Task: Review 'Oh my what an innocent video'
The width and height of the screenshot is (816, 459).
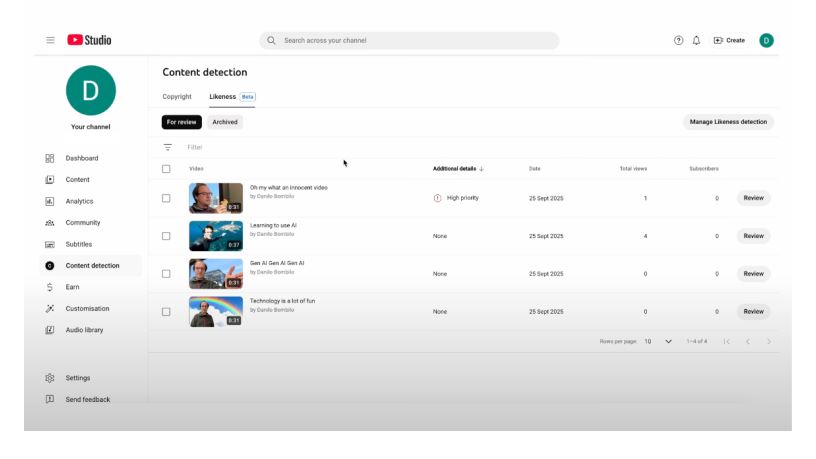Action: tap(753, 198)
